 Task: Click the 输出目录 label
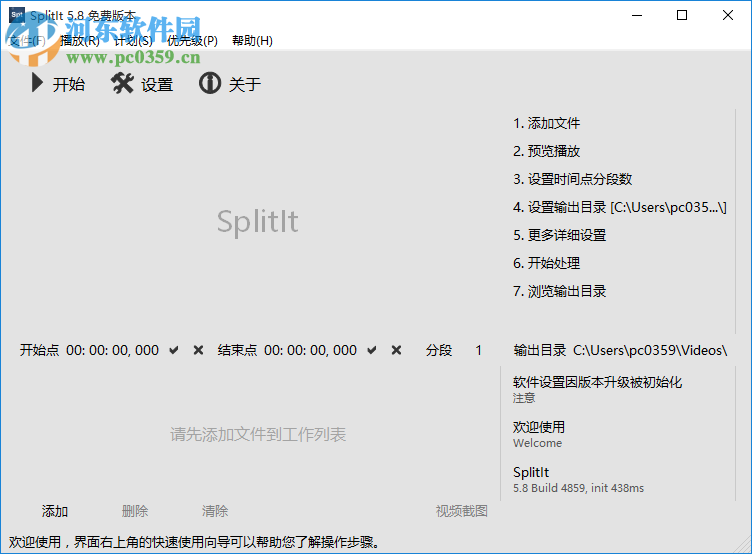pyautogui.click(x=540, y=351)
